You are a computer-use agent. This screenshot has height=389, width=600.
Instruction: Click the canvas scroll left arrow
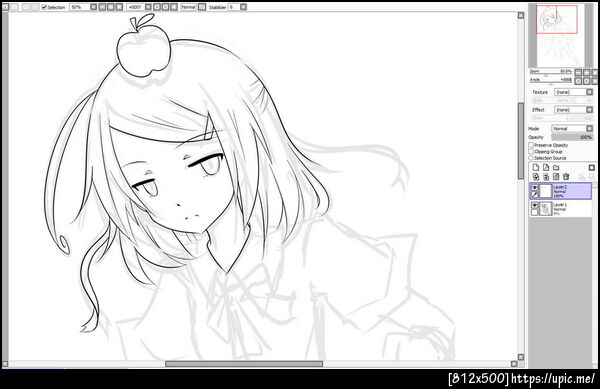[x=5, y=364]
